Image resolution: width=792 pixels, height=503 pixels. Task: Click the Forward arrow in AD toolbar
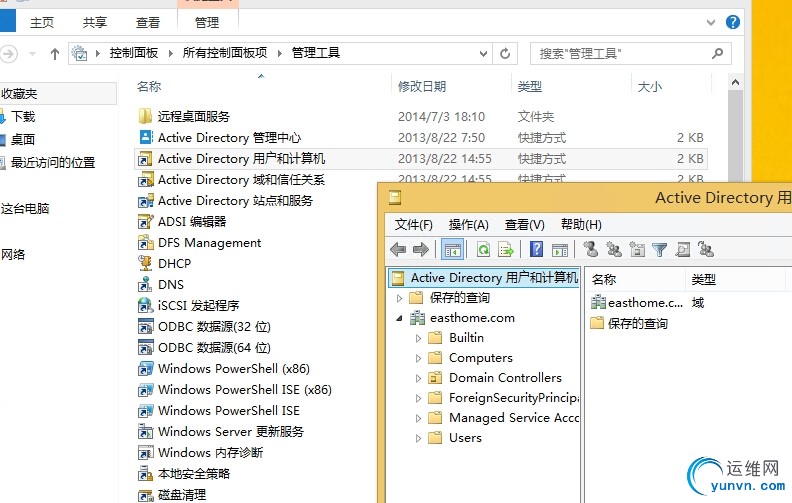point(421,249)
